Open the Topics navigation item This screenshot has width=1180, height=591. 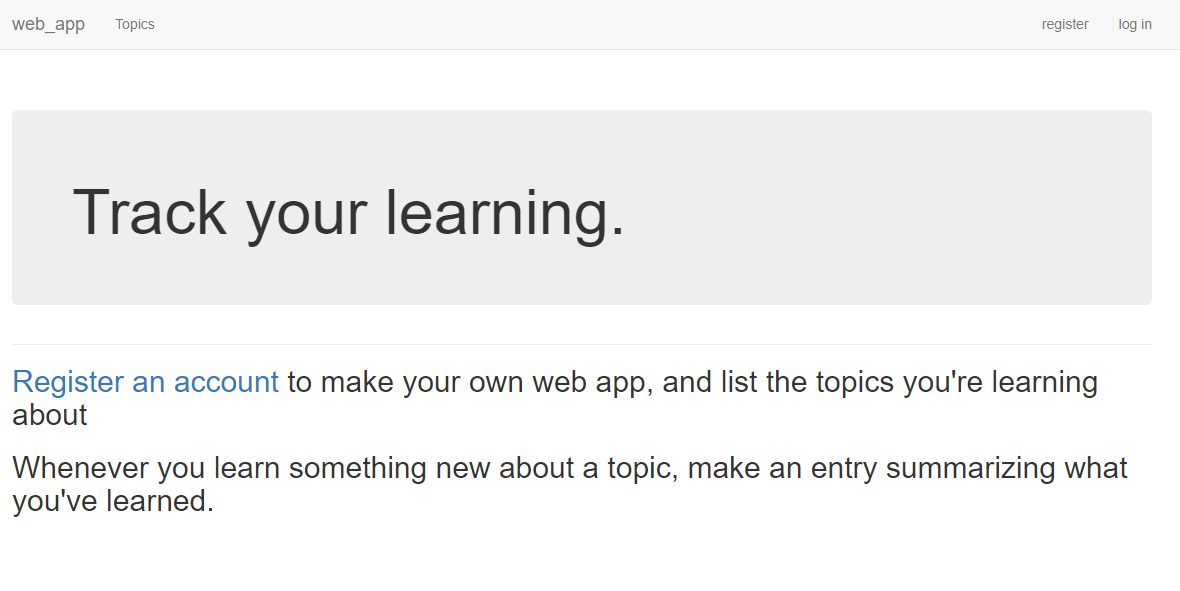click(135, 24)
